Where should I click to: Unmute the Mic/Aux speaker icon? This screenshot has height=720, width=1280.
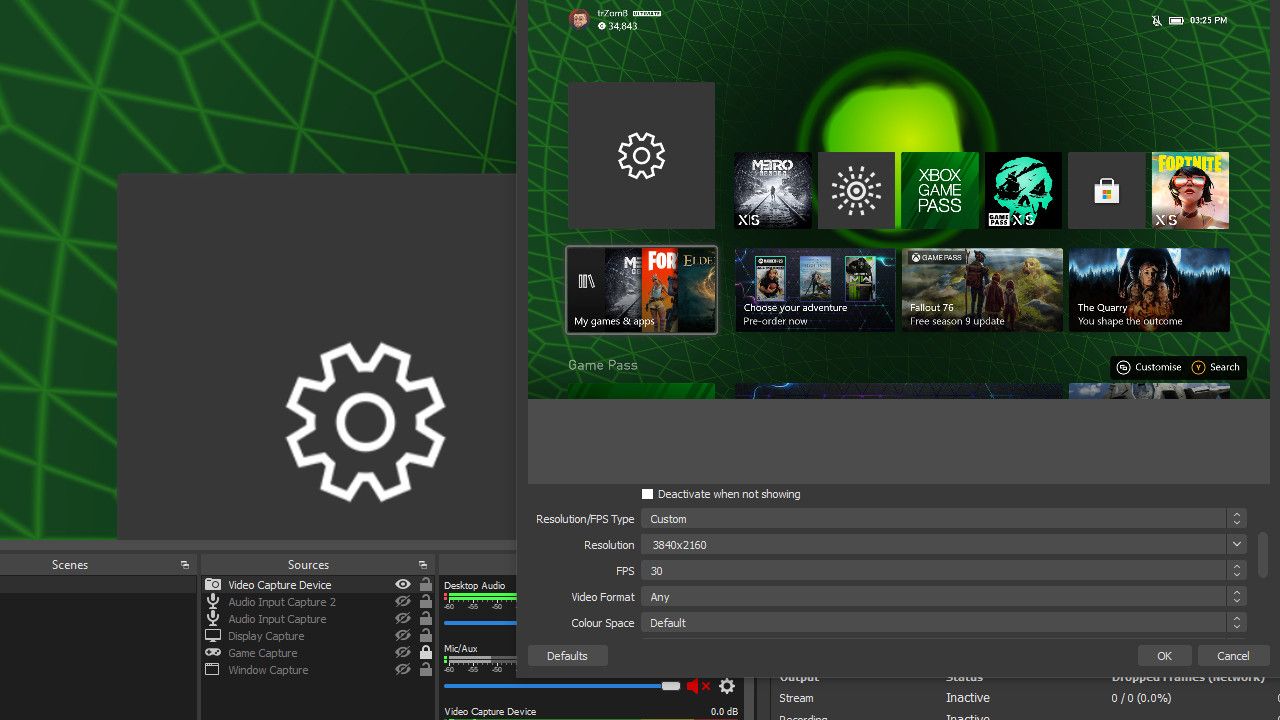(x=698, y=686)
